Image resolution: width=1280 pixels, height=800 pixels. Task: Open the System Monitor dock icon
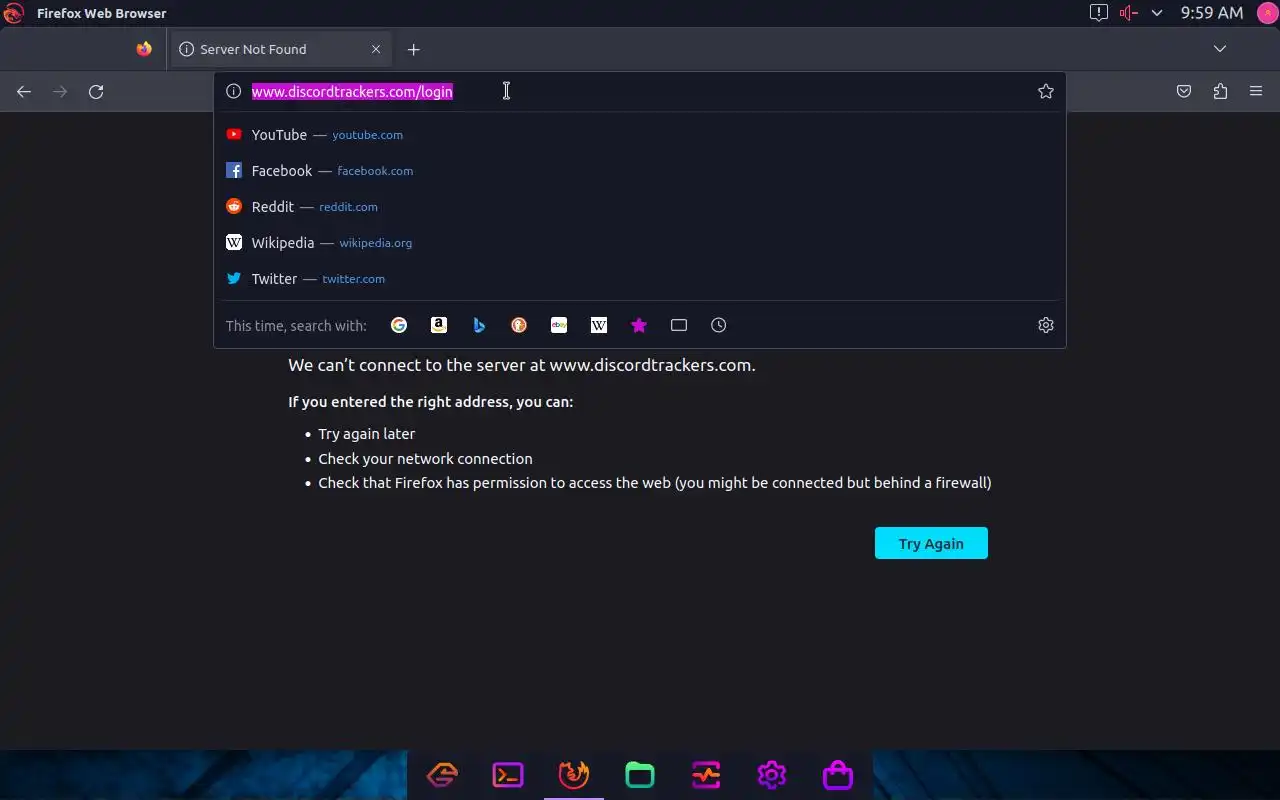706,775
